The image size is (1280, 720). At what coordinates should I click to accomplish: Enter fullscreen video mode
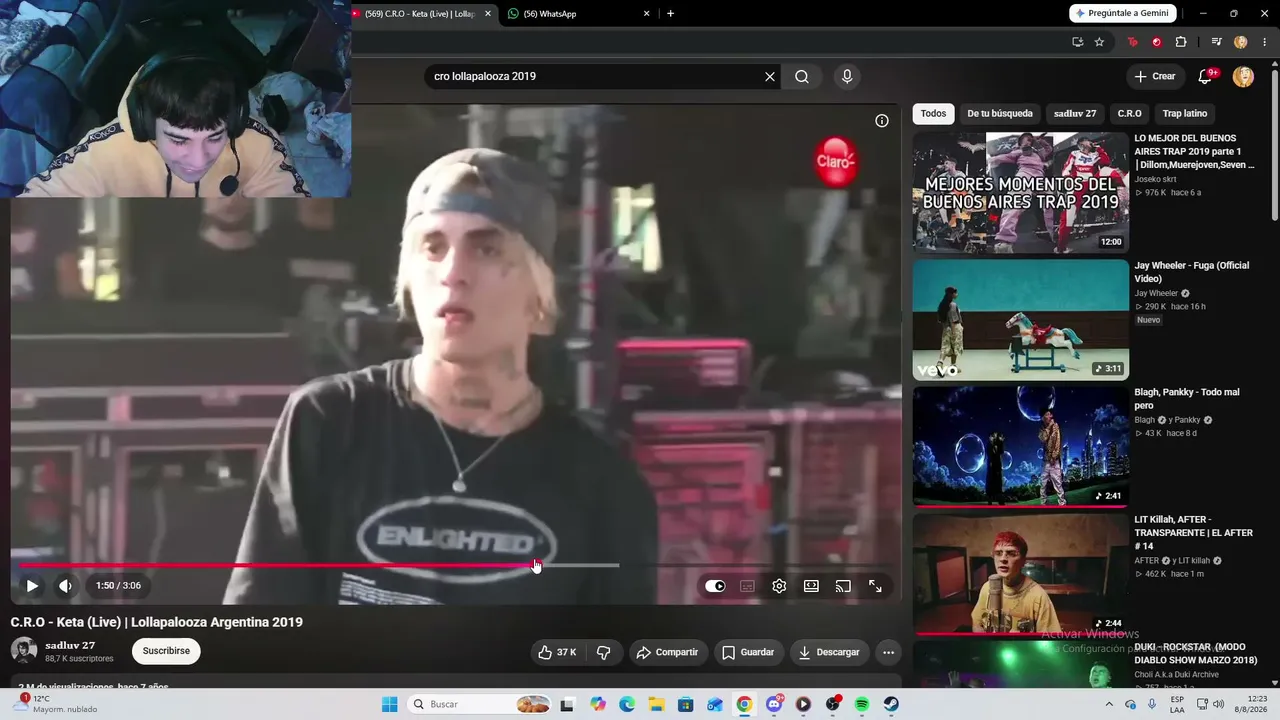875,586
